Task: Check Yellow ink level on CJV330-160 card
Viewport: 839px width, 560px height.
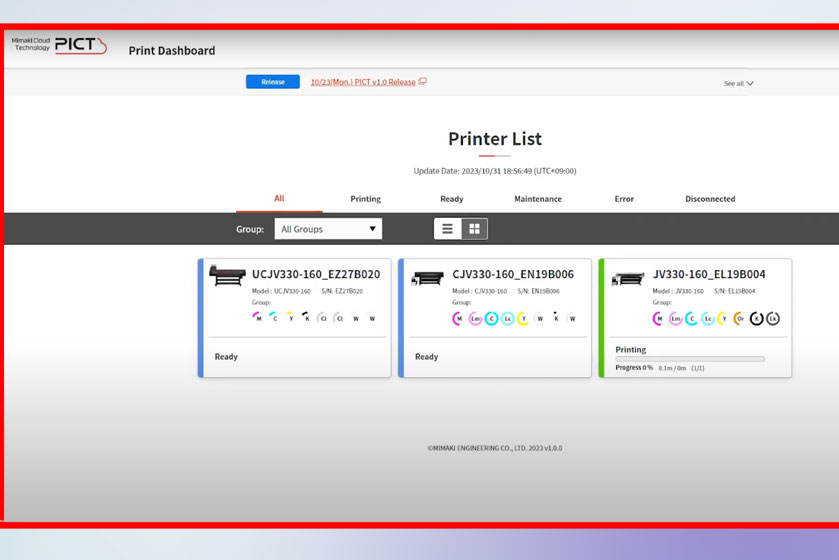Action: coord(523,319)
